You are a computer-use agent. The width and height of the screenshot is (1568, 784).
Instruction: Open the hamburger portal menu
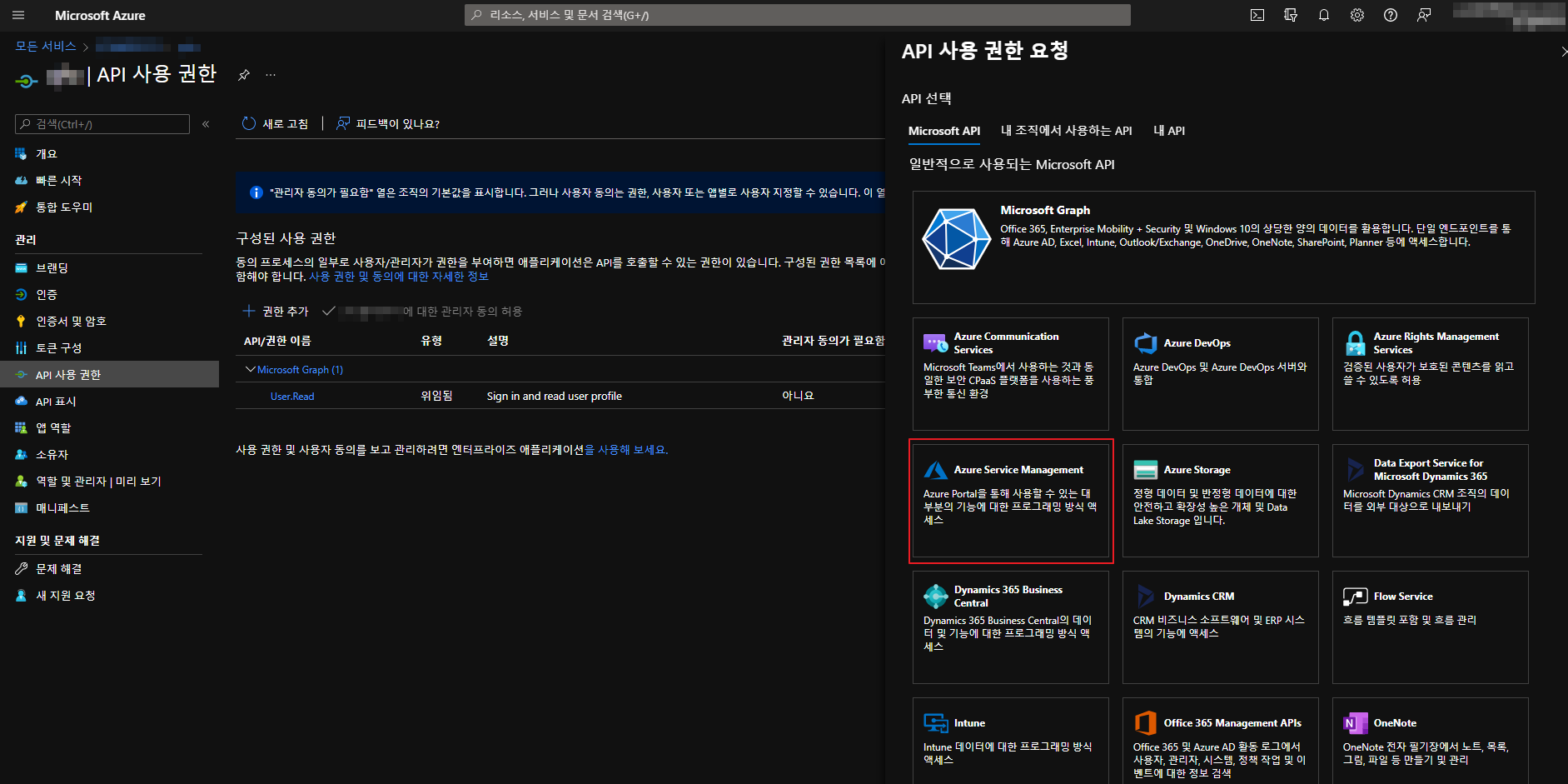click(18, 15)
